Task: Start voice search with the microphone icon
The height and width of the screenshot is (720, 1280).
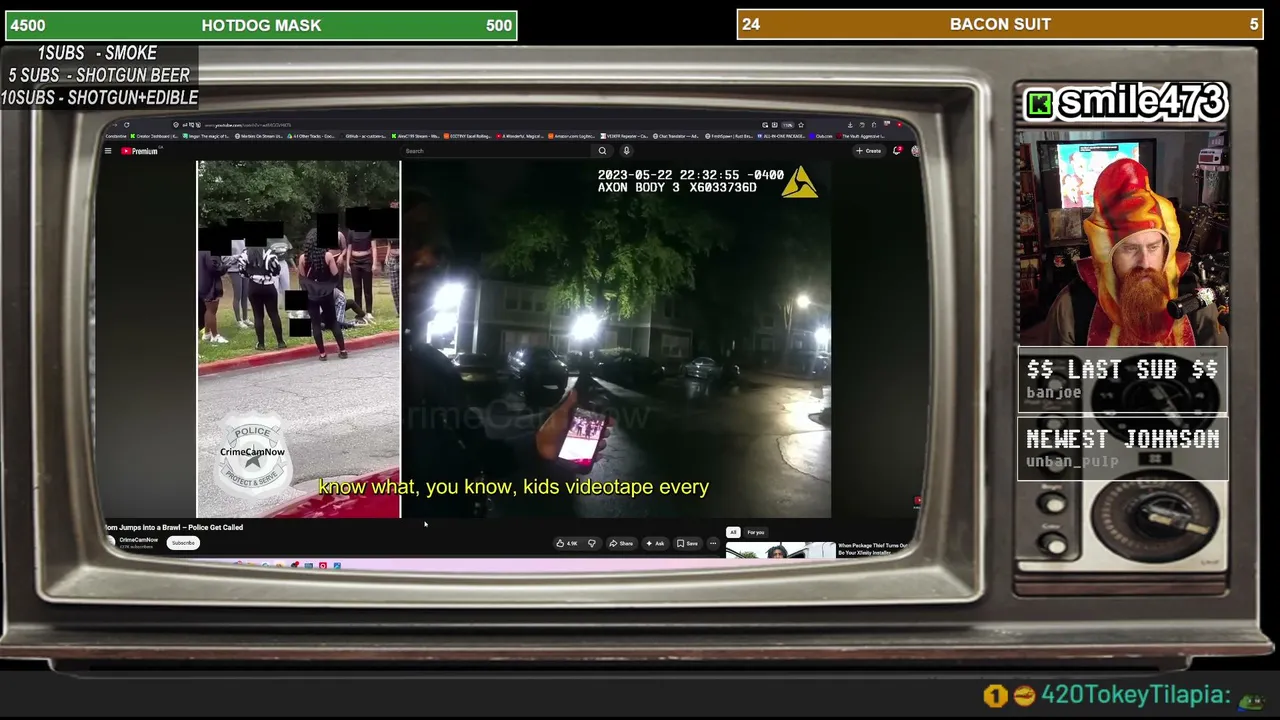Action: (x=626, y=151)
